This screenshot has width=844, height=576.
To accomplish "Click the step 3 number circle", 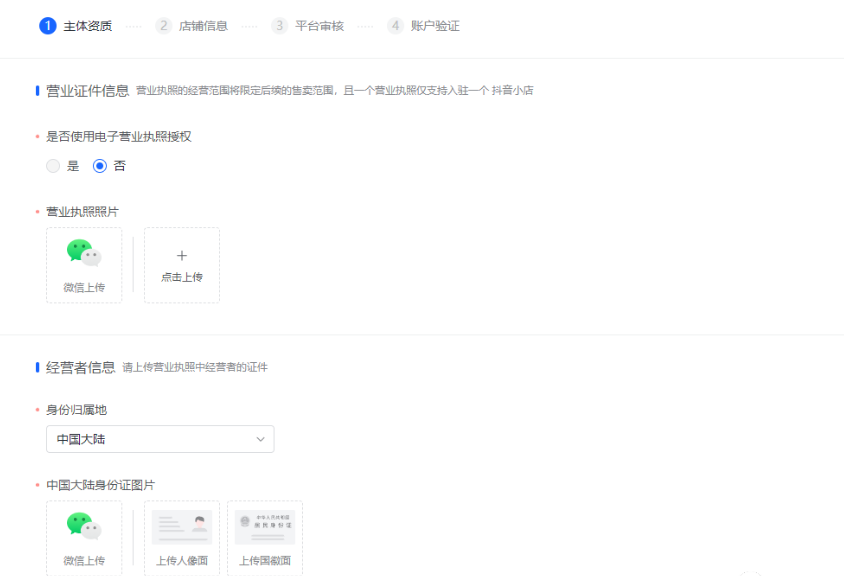I will (x=280, y=26).
